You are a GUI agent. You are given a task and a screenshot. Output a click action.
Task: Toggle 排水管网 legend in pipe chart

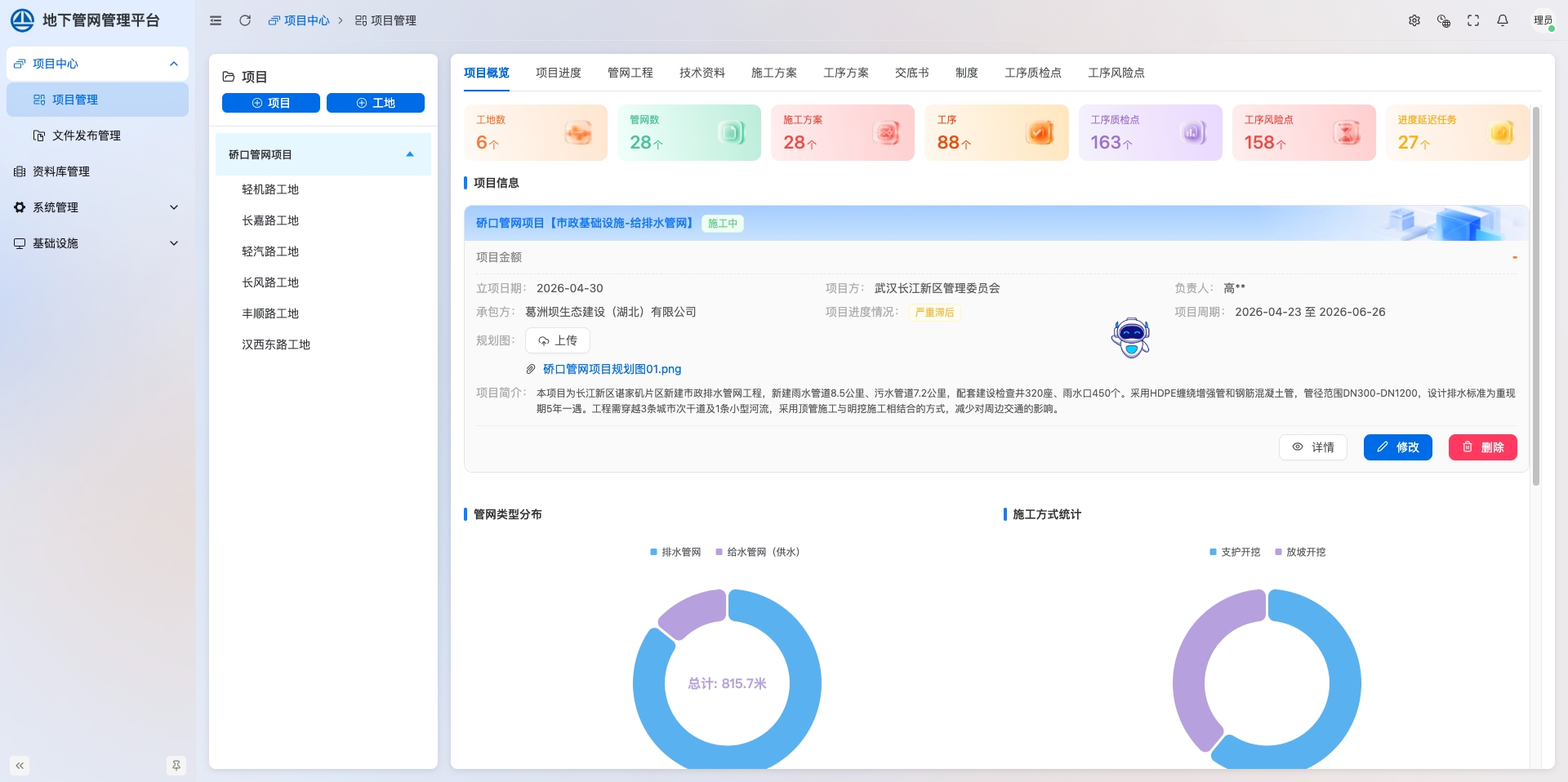point(675,553)
